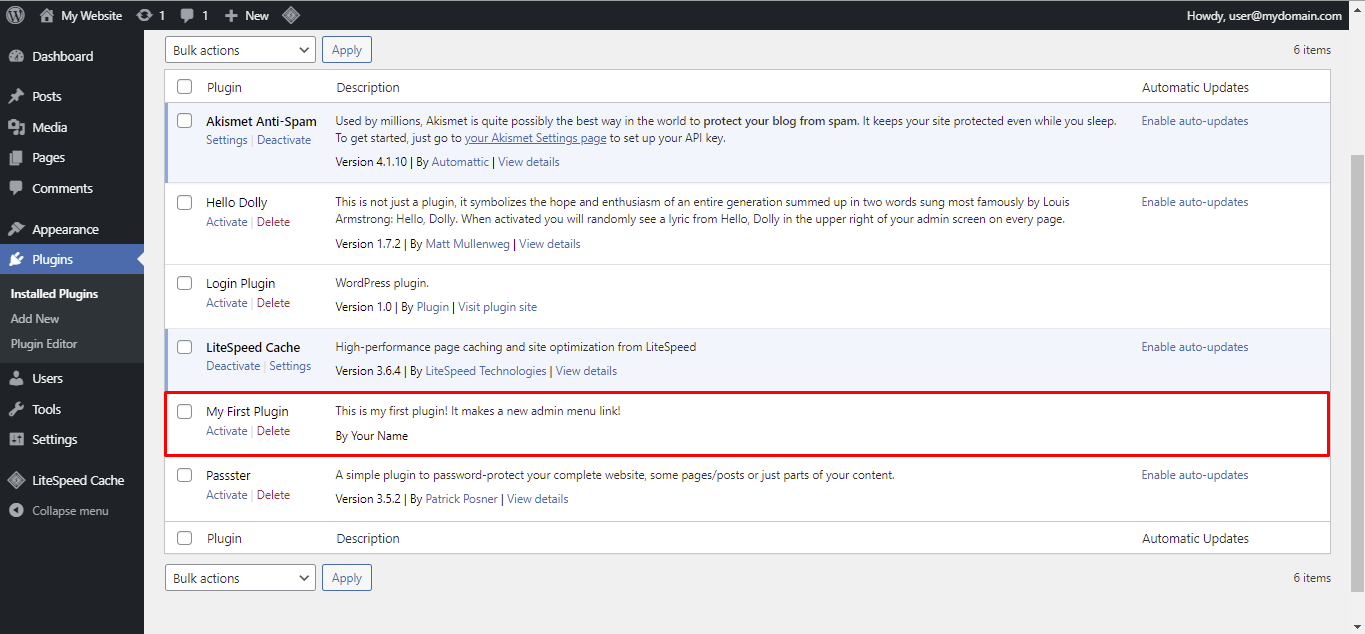
Task: Enable auto-updates for LiteSpeed Cache
Action: pos(1194,346)
